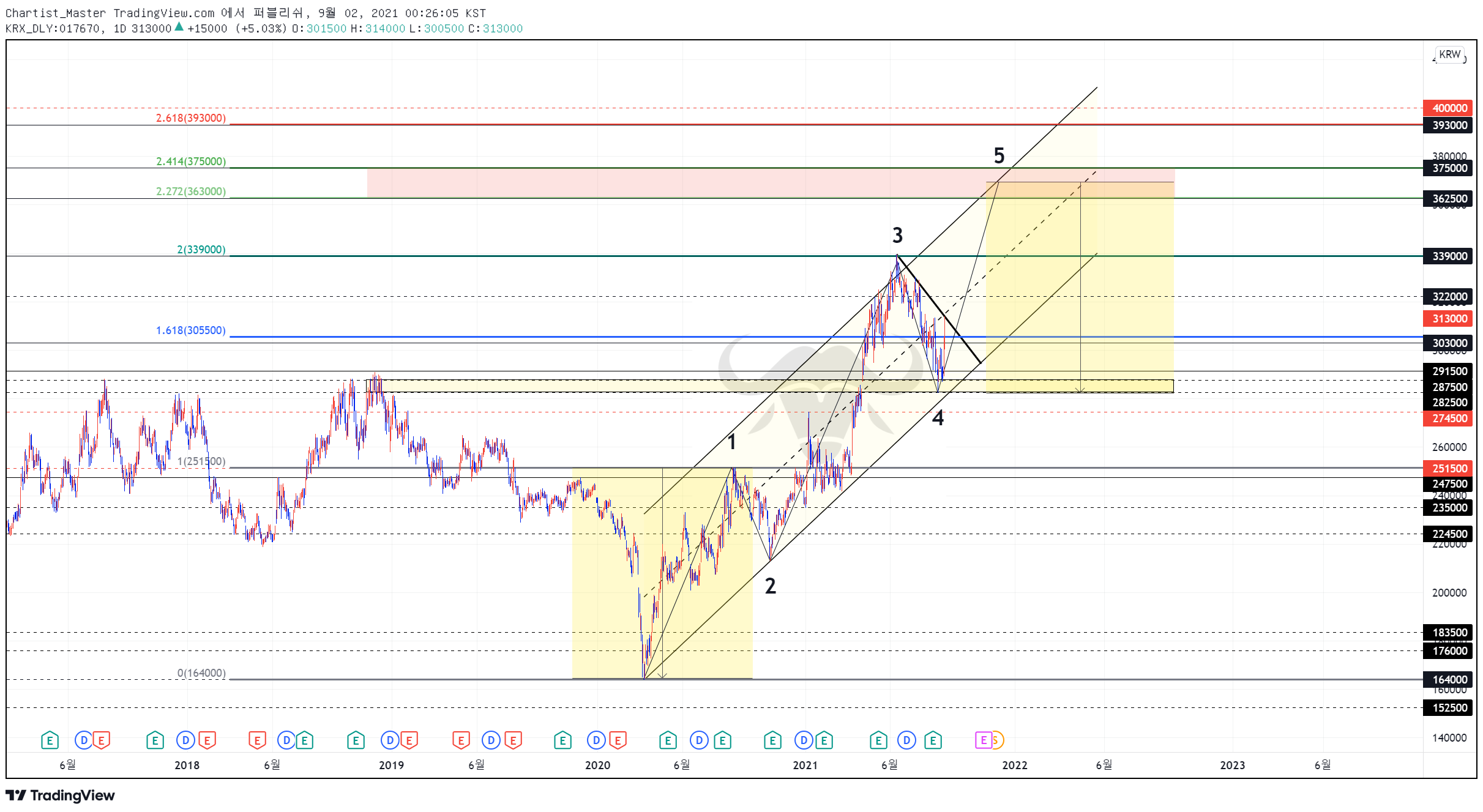Select the 164000 price axis label

coord(1448,679)
